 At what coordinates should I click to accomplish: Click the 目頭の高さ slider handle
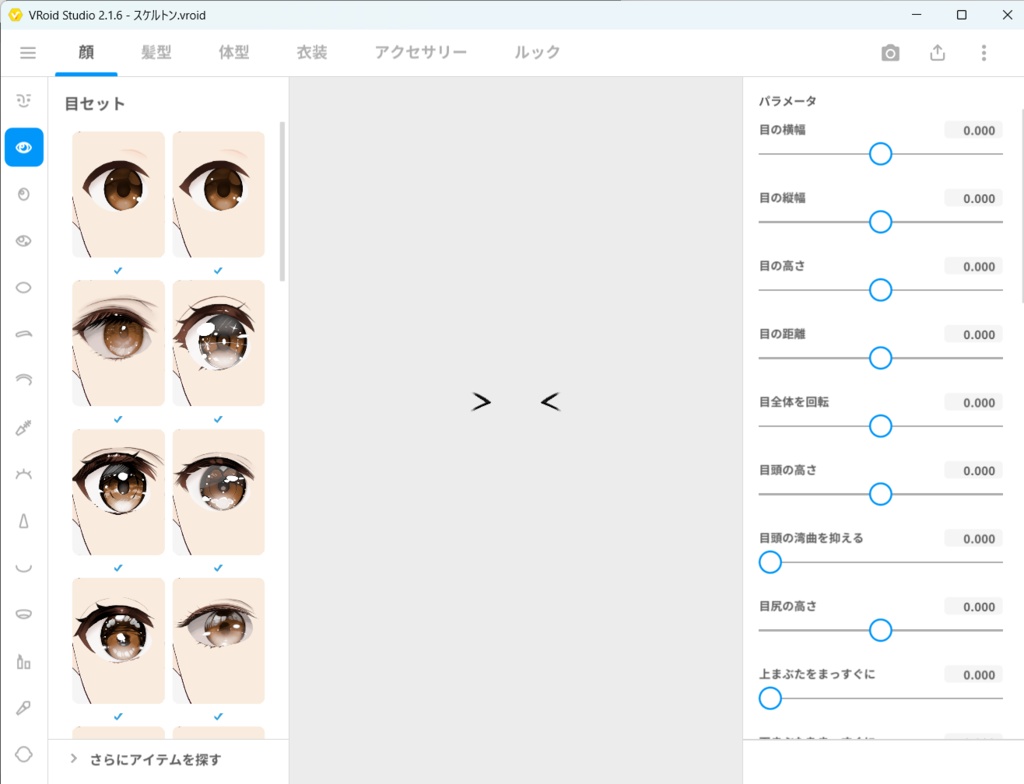click(x=880, y=494)
